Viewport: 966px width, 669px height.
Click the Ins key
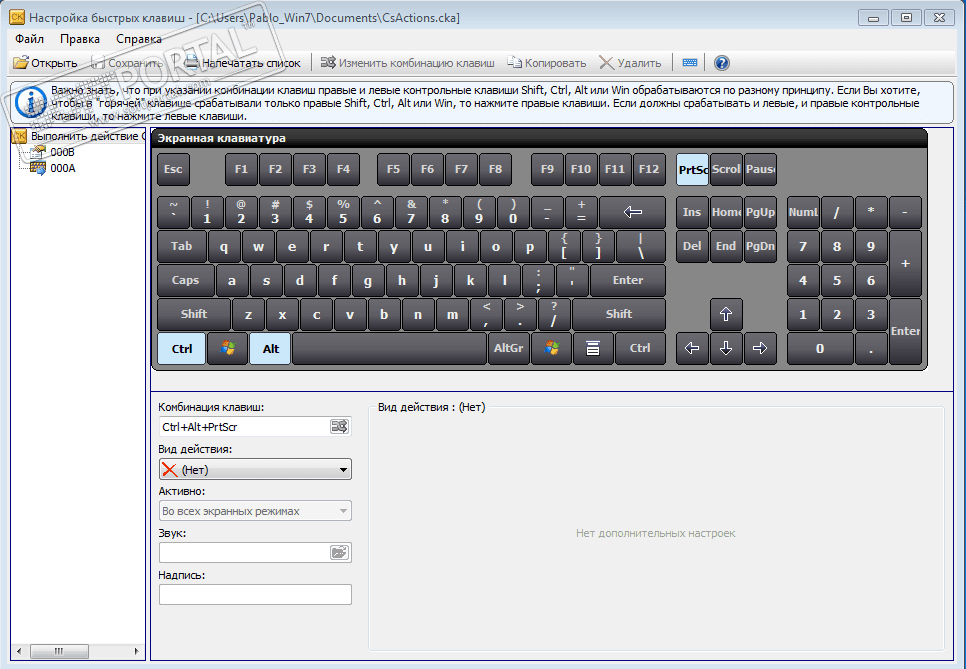coord(692,213)
